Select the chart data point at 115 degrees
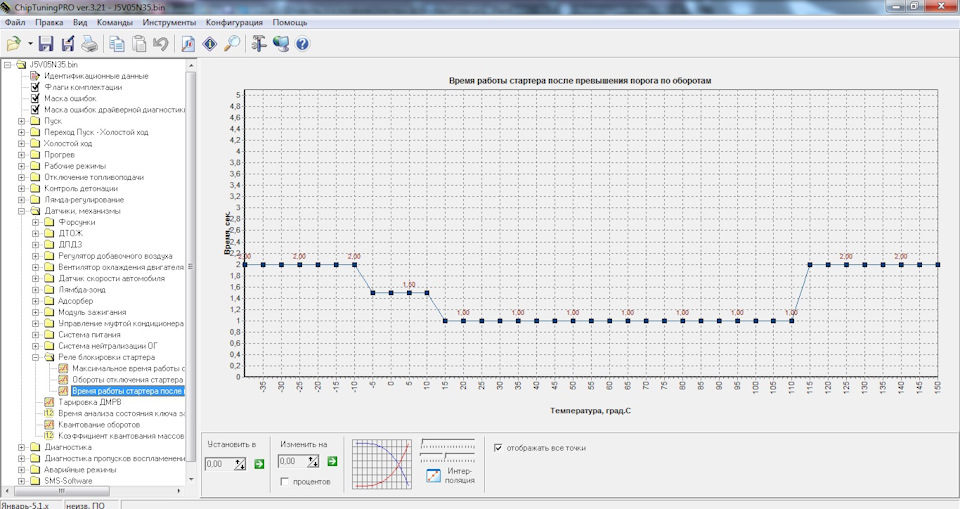 click(810, 265)
